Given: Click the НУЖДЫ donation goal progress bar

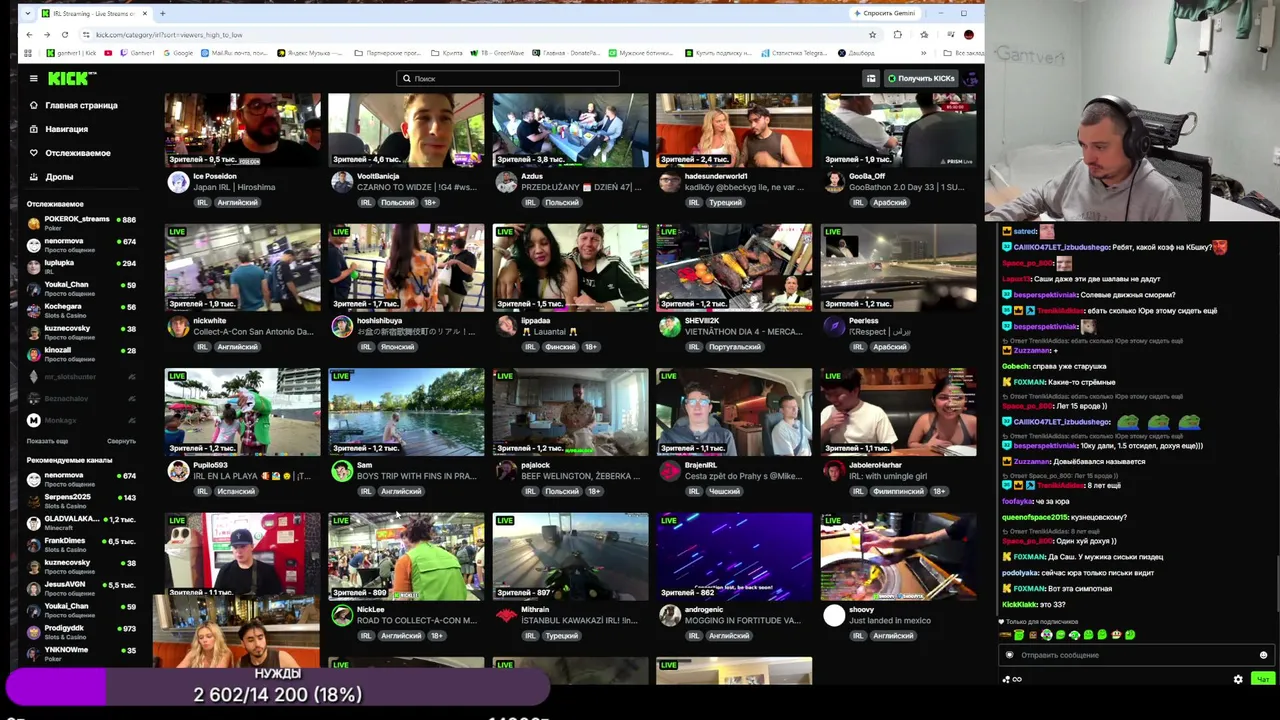Looking at the screenshot, I should point(278,687).
